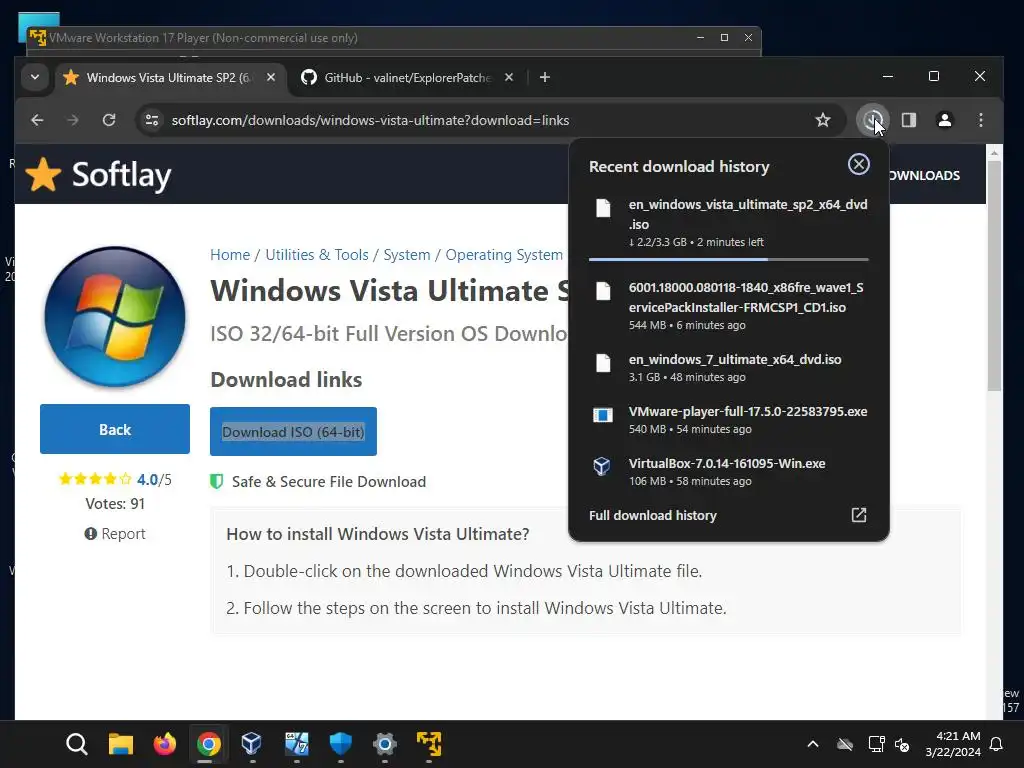Click the Windows 7 ISO file icon
1024x768 pixels.
(603, 363)
